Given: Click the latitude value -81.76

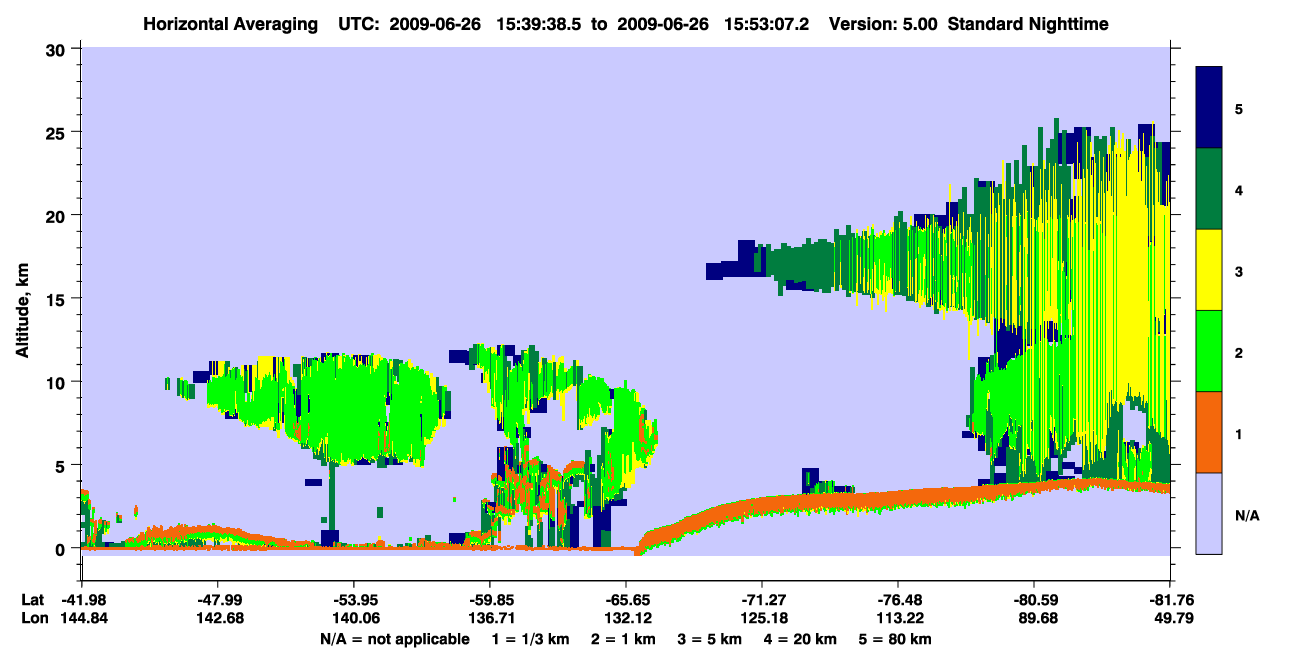Looking at the screenshot, I should pos(1170,600).
